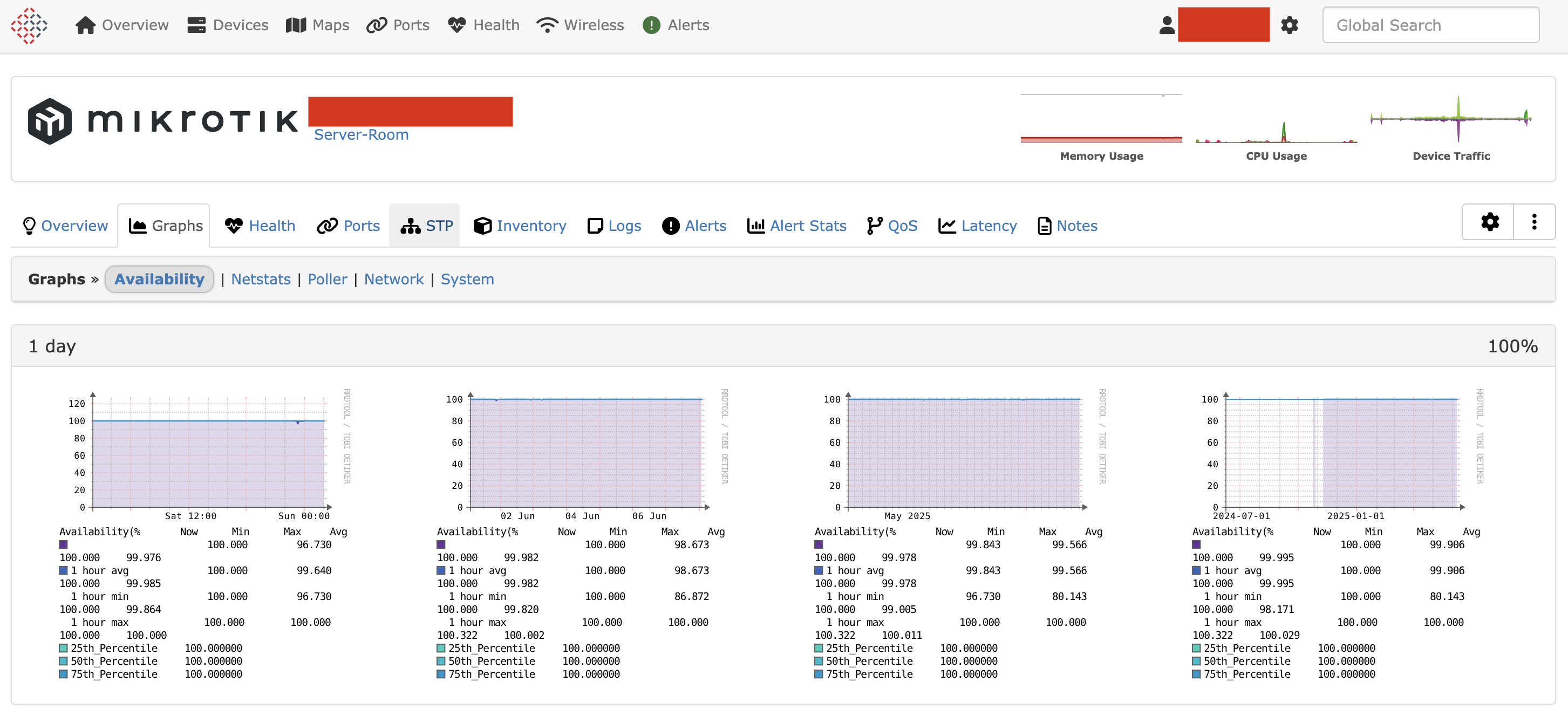Open the Maps menu
Screen dimensions: 1568x722
coord(317,25)
